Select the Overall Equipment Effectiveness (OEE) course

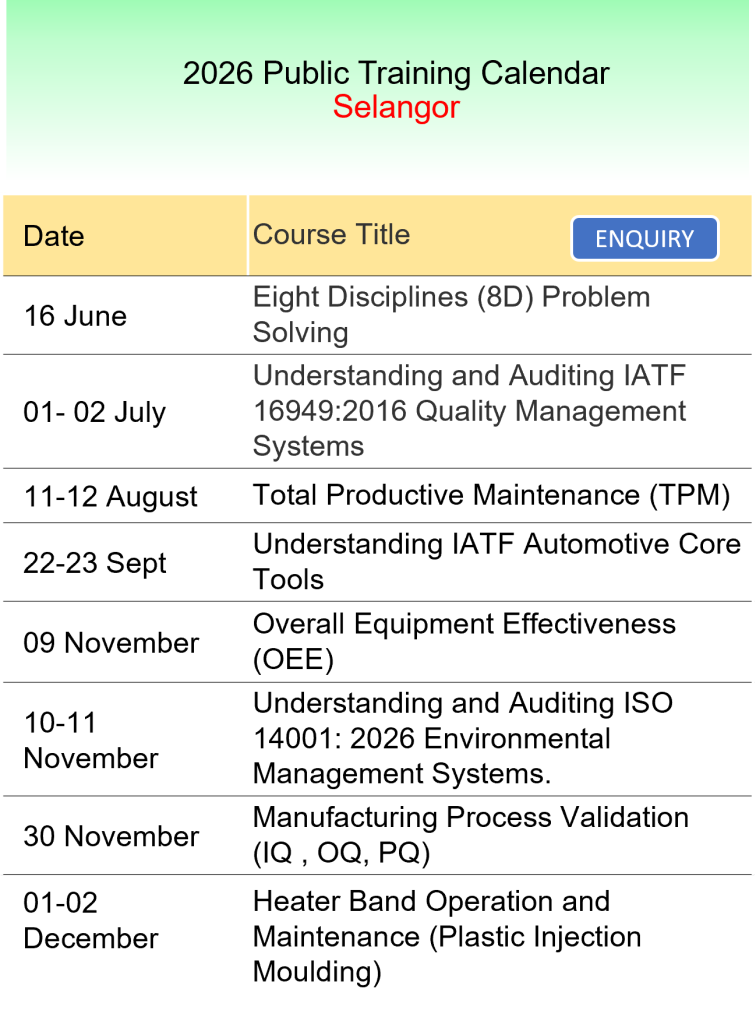point(464,641)
